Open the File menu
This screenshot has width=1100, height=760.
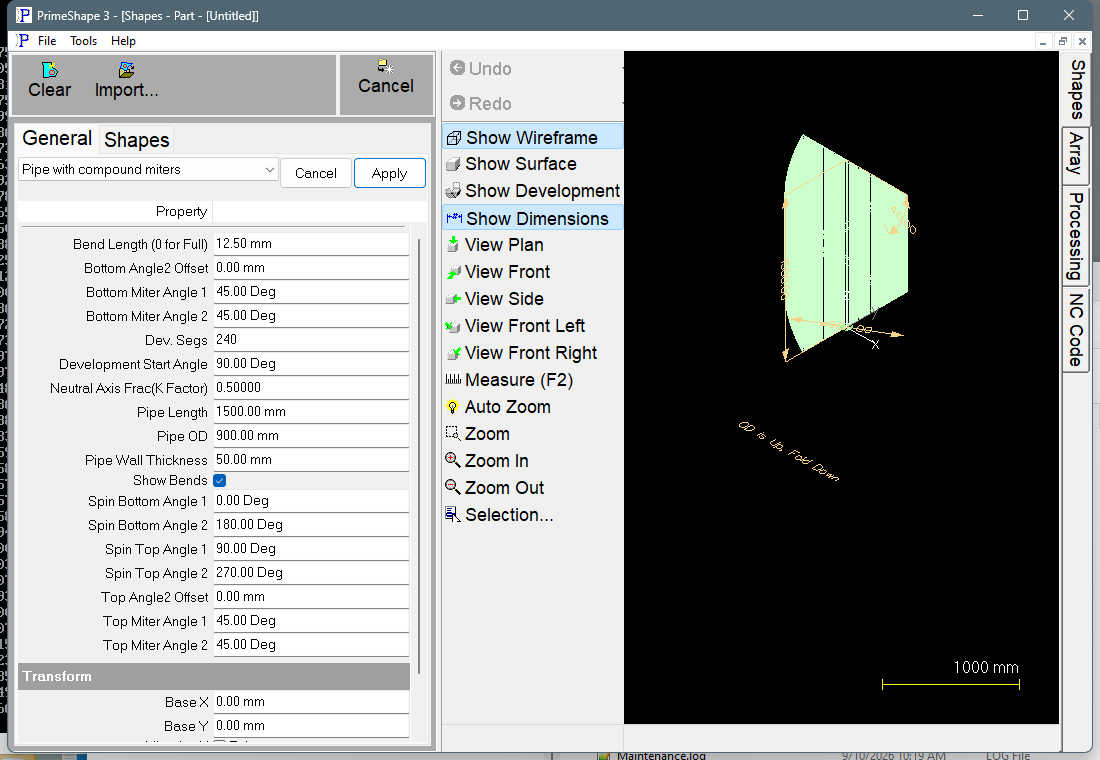click(47, 41)
